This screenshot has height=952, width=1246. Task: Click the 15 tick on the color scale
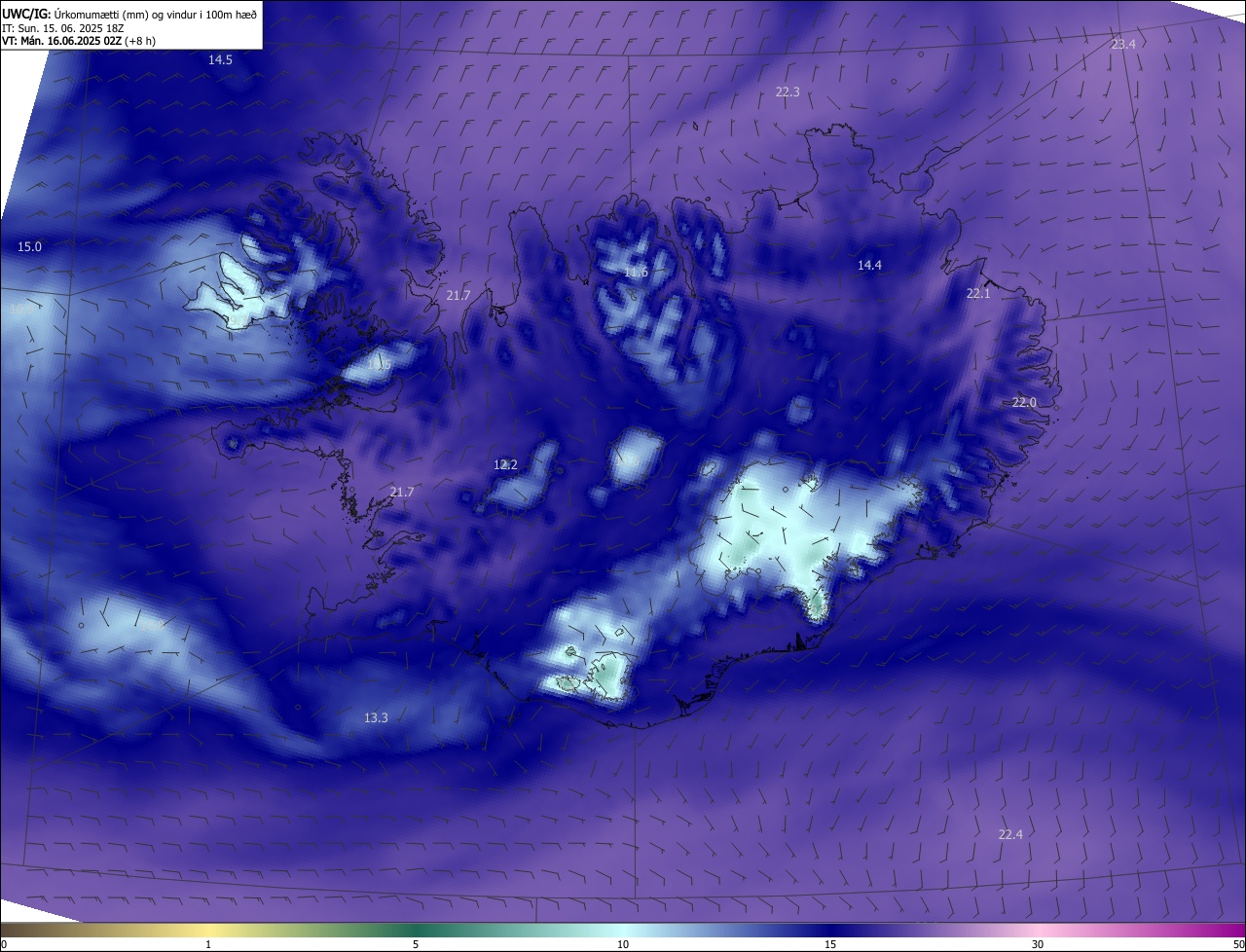(830, 944)
